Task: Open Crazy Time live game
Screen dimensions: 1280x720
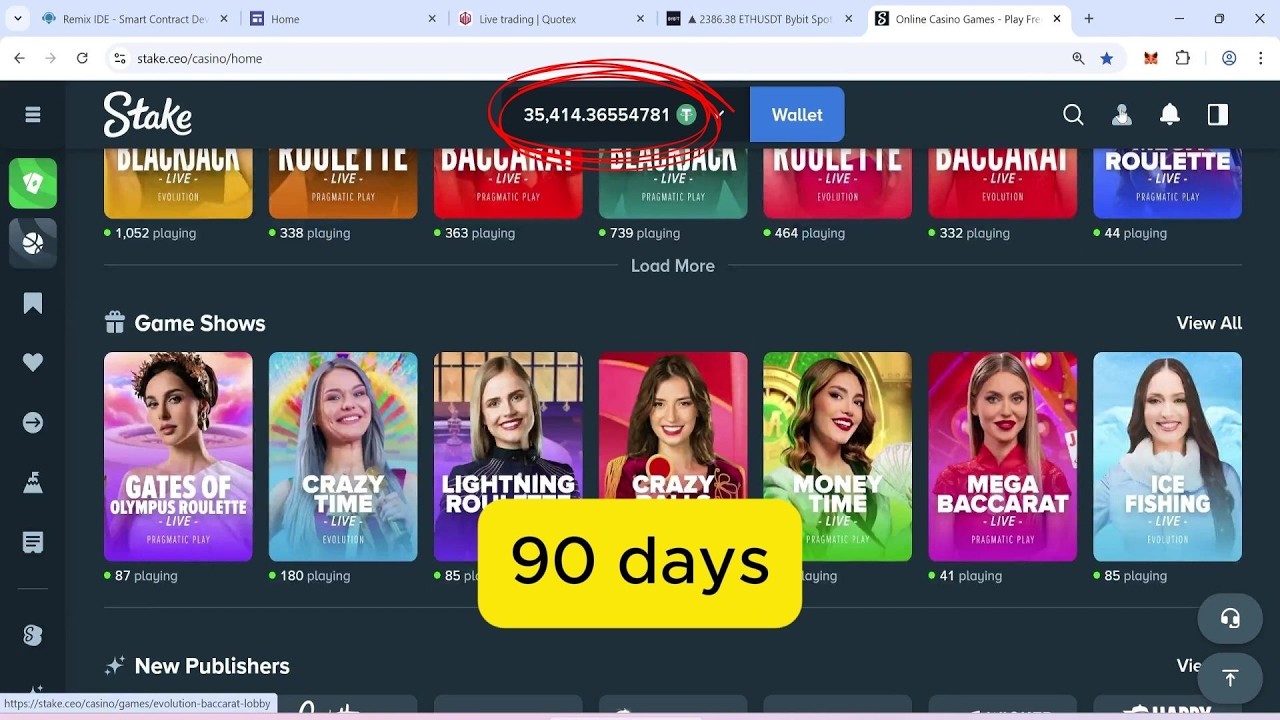Action: tap(343, 456)
